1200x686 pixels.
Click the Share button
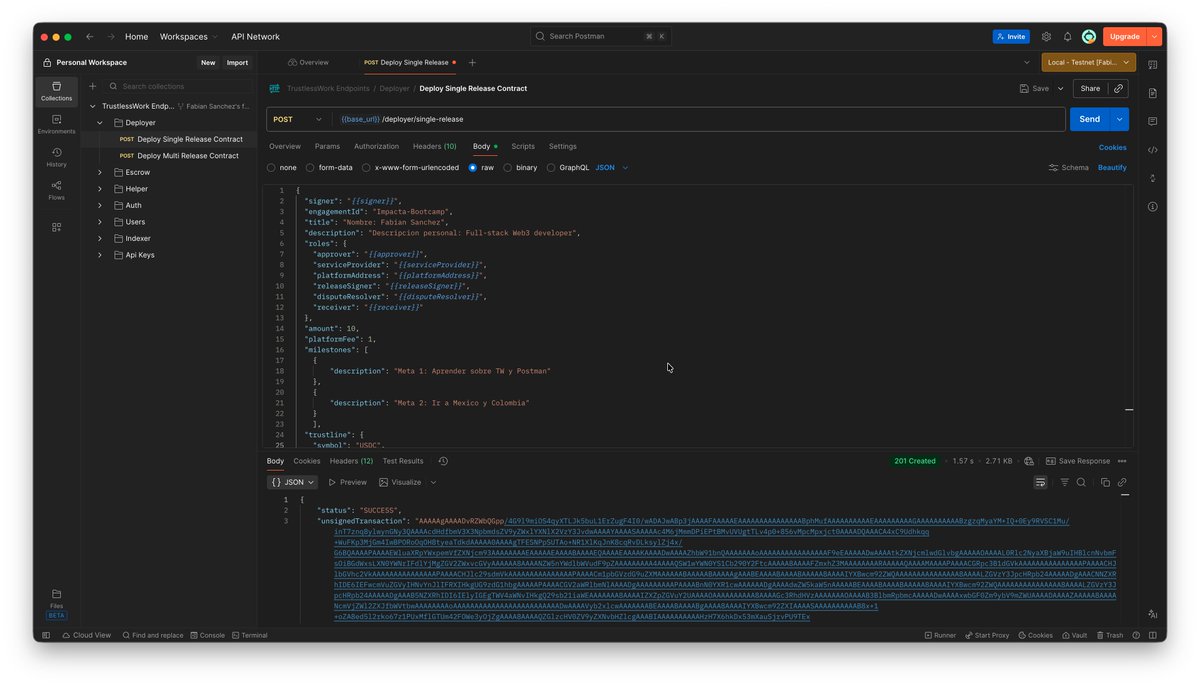point(1090,88)
